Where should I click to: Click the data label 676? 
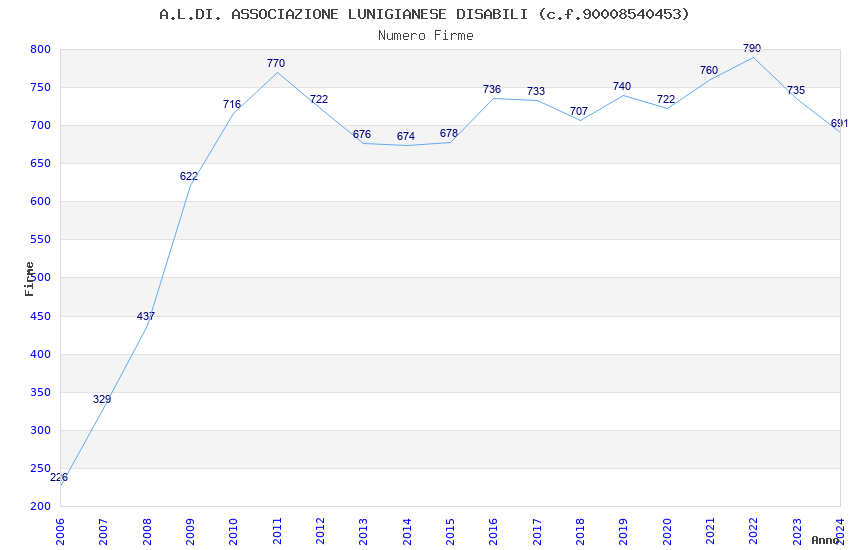362,134
